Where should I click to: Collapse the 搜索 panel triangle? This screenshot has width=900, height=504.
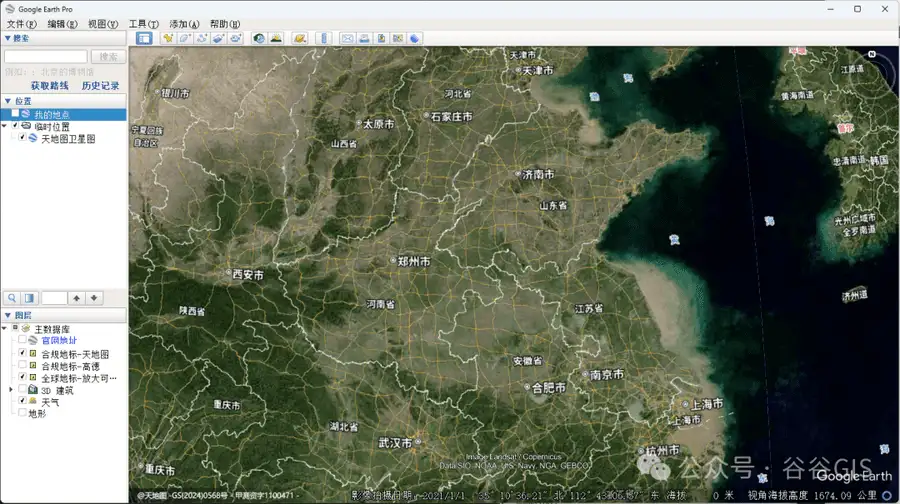7,38
